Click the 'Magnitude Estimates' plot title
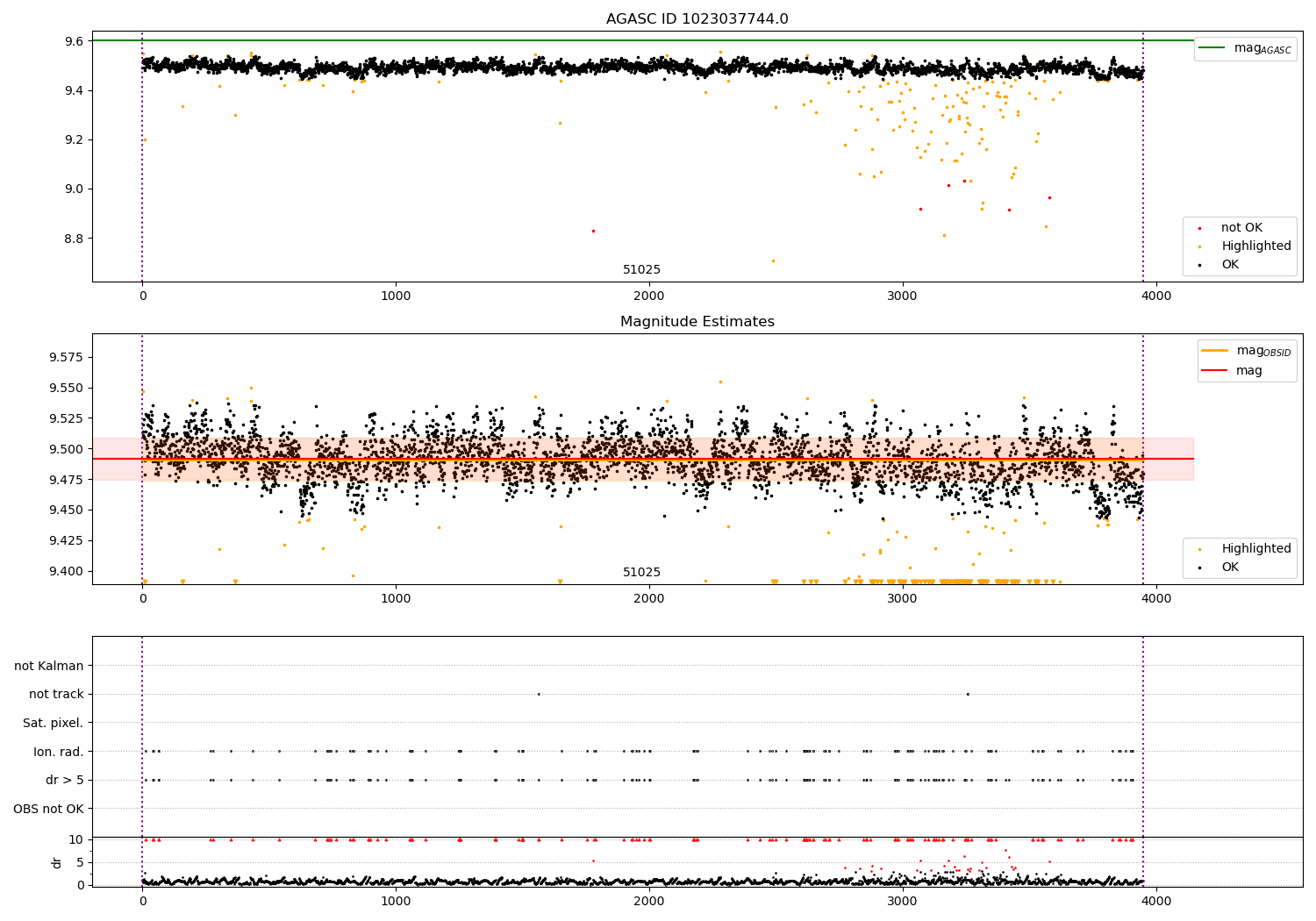 (x=697, y=322)
